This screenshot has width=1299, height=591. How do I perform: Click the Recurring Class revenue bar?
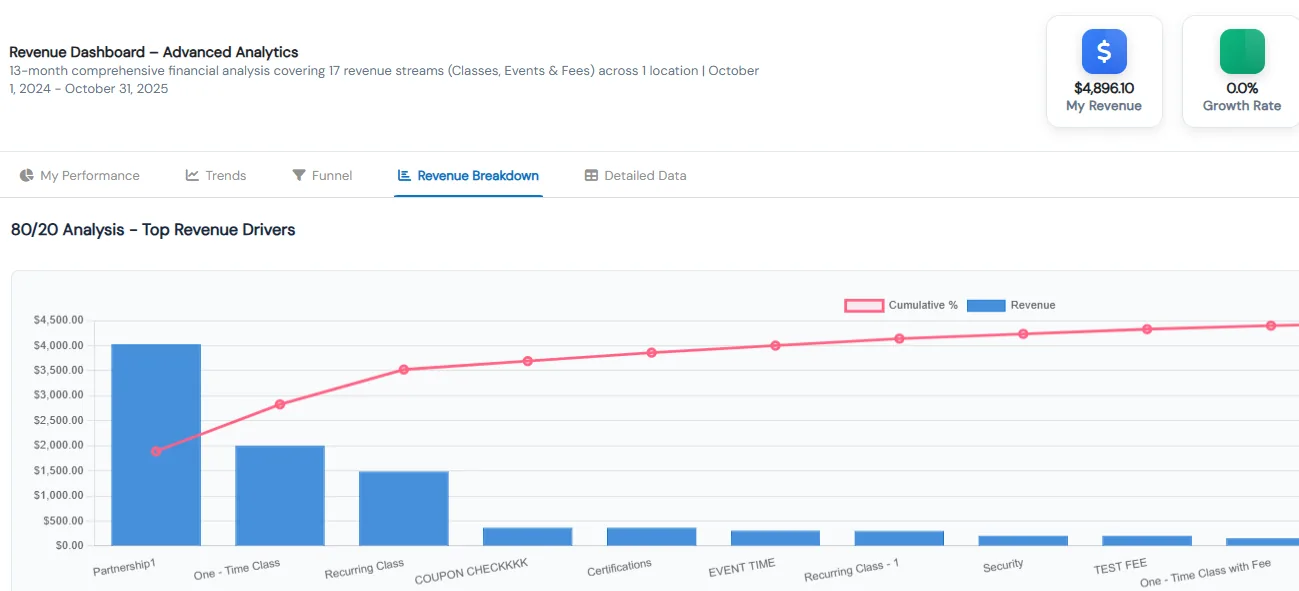tap(404, 509)
